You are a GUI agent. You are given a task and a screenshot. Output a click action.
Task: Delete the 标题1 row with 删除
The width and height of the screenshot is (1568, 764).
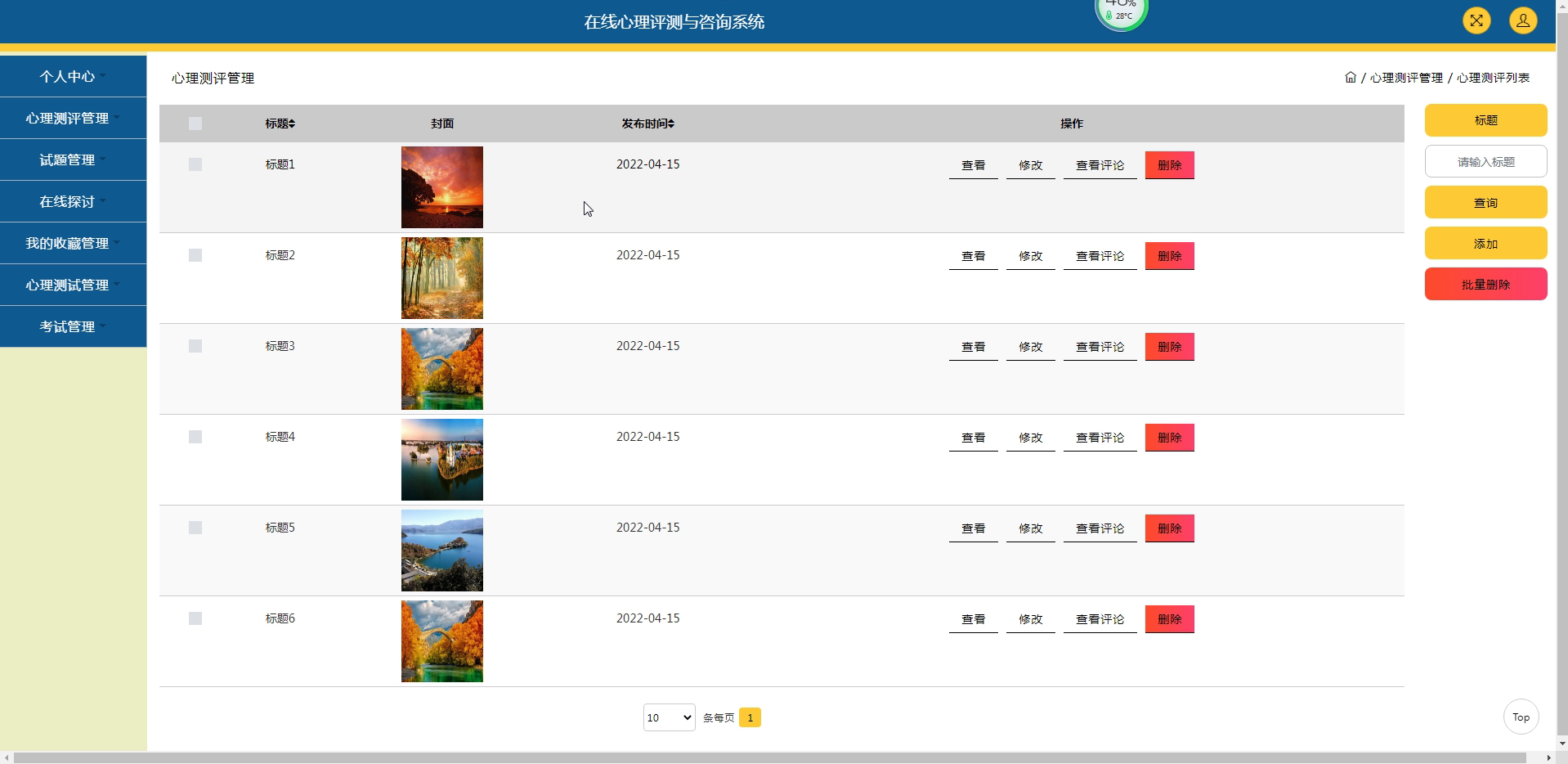pos(1169,165)
